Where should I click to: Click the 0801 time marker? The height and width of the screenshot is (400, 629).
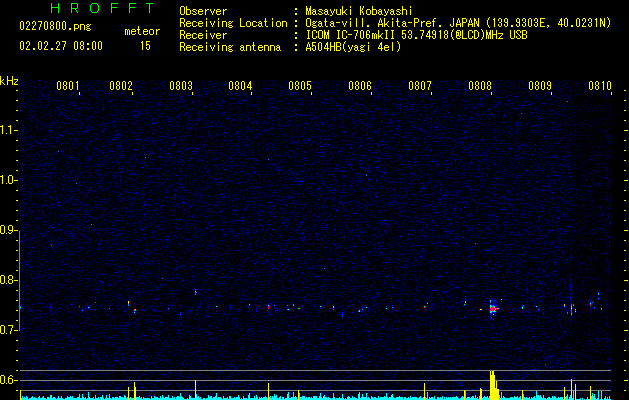point(67,86)
